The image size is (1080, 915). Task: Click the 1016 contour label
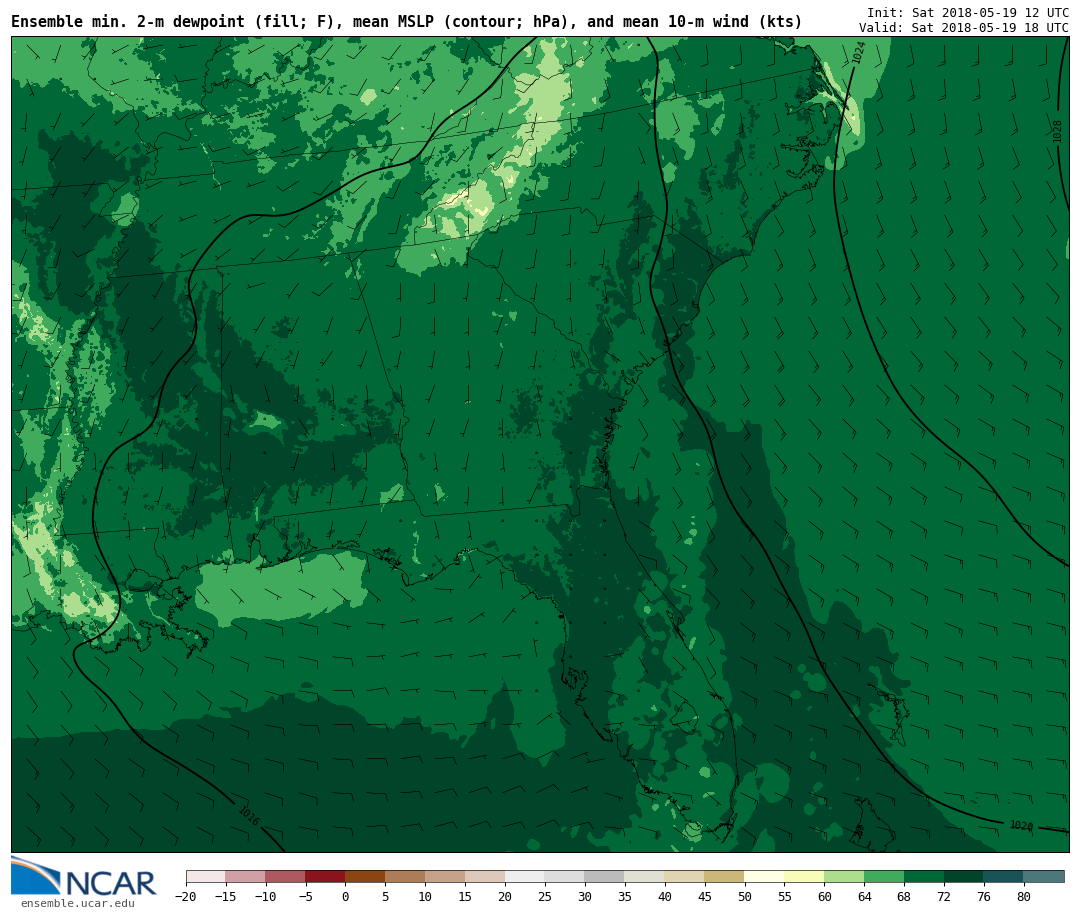click(x=249, y=816)
